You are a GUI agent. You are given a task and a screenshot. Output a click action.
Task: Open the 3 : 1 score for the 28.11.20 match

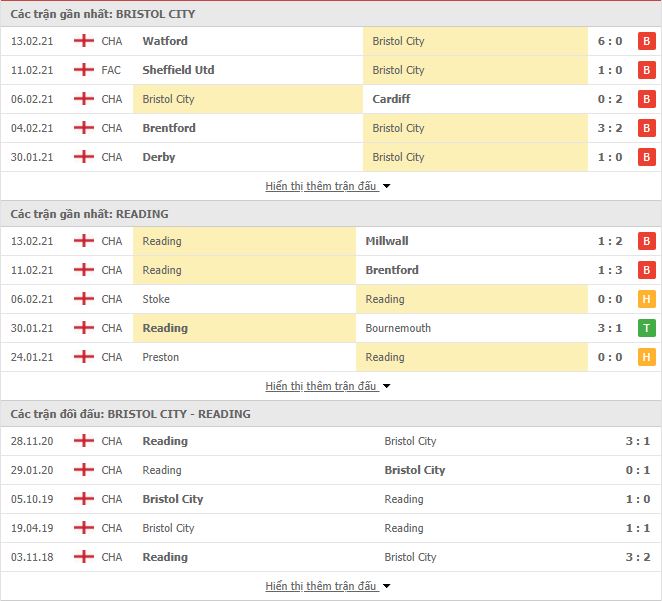coord(638,441)
